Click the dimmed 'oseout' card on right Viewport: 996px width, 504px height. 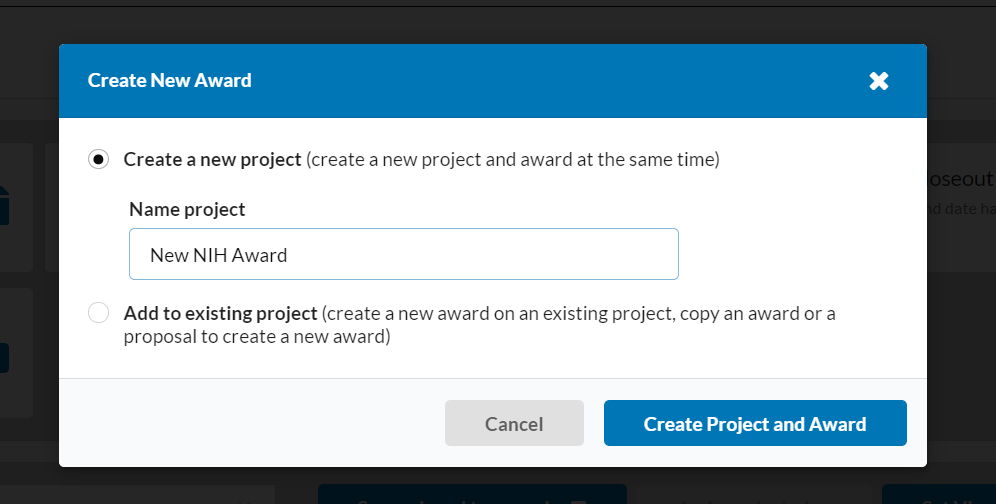pyautogui.click(x=961, y=207)
